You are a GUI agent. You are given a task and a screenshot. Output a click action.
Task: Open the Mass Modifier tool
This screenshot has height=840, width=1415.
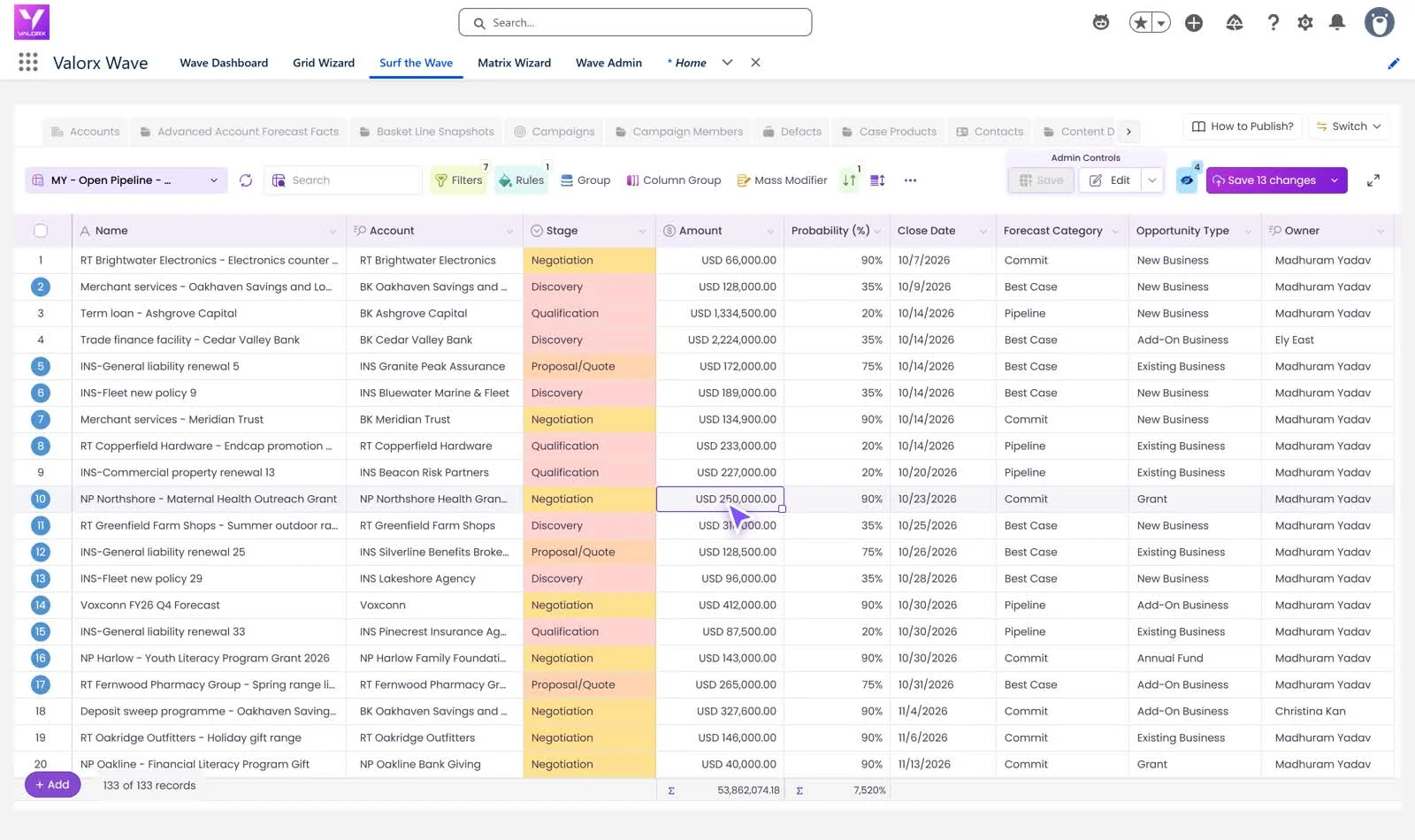[782, 180]
